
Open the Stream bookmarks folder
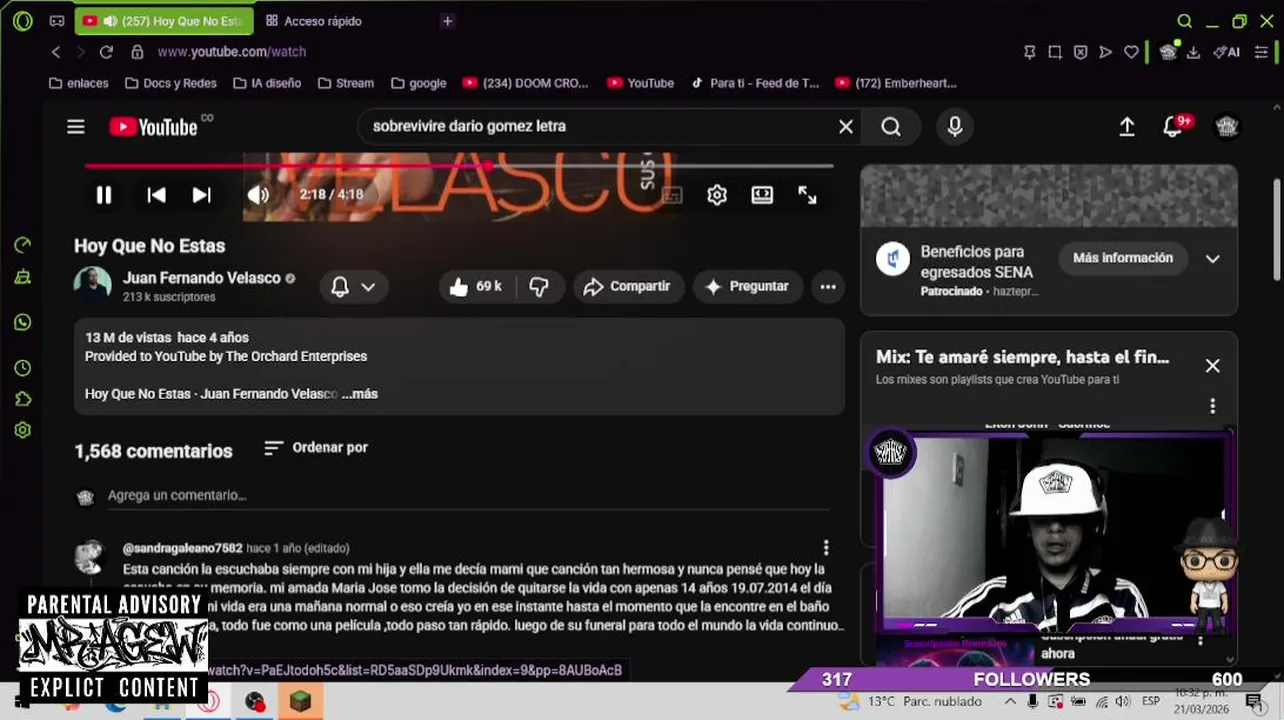coord(346,83)
